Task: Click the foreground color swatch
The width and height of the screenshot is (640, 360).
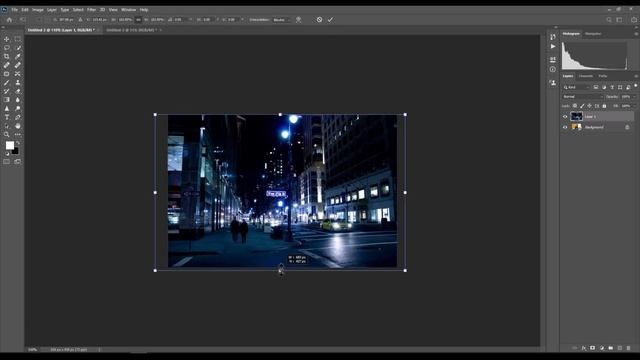Action: (x=9, y=145)
